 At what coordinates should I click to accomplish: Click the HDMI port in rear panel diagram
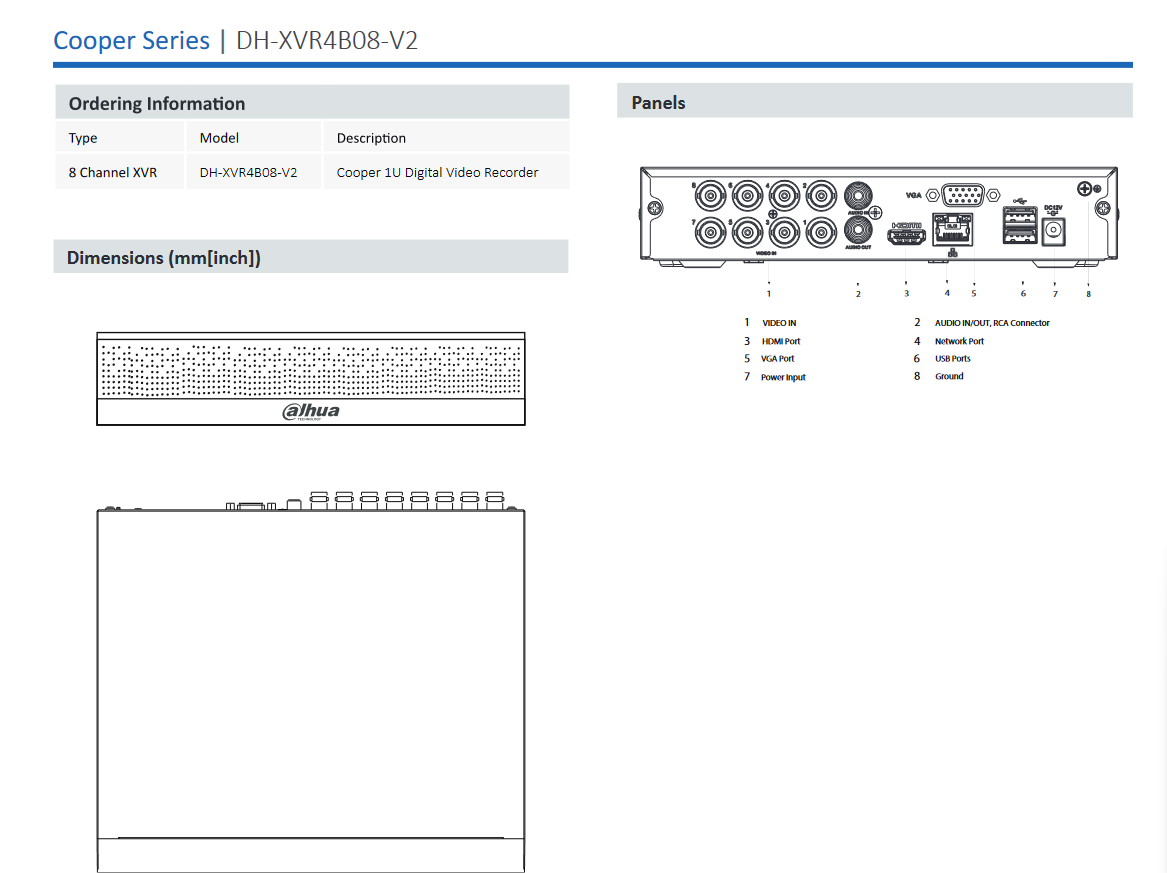[906, 237]
